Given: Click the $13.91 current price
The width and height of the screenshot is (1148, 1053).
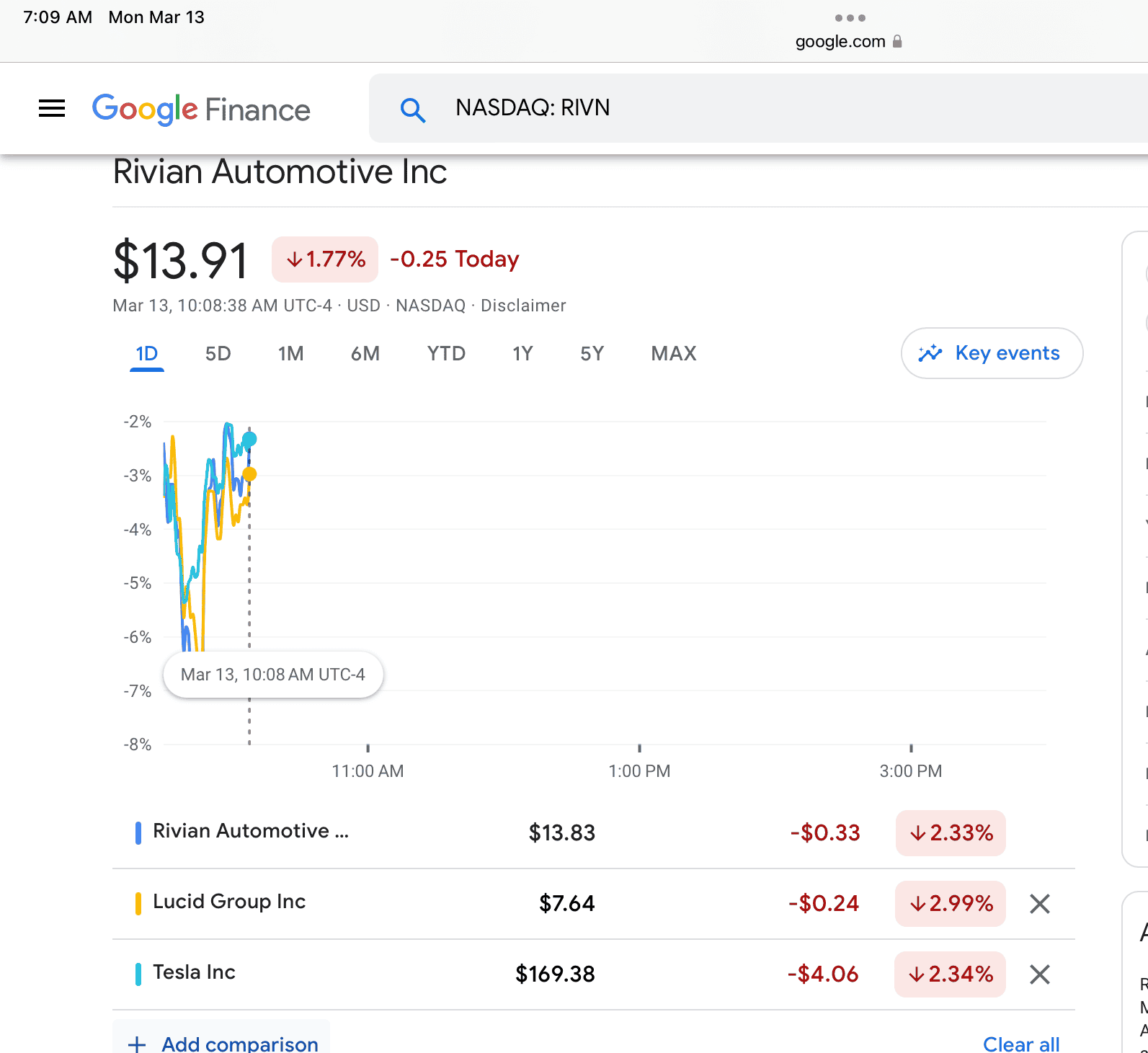Looking at the screenshot, I should point(181,260).
